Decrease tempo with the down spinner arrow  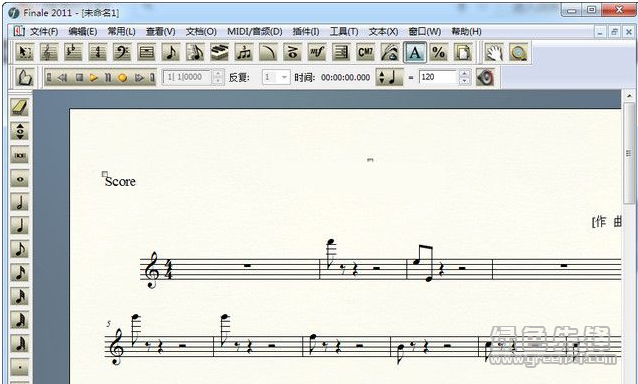click(465, 81)
